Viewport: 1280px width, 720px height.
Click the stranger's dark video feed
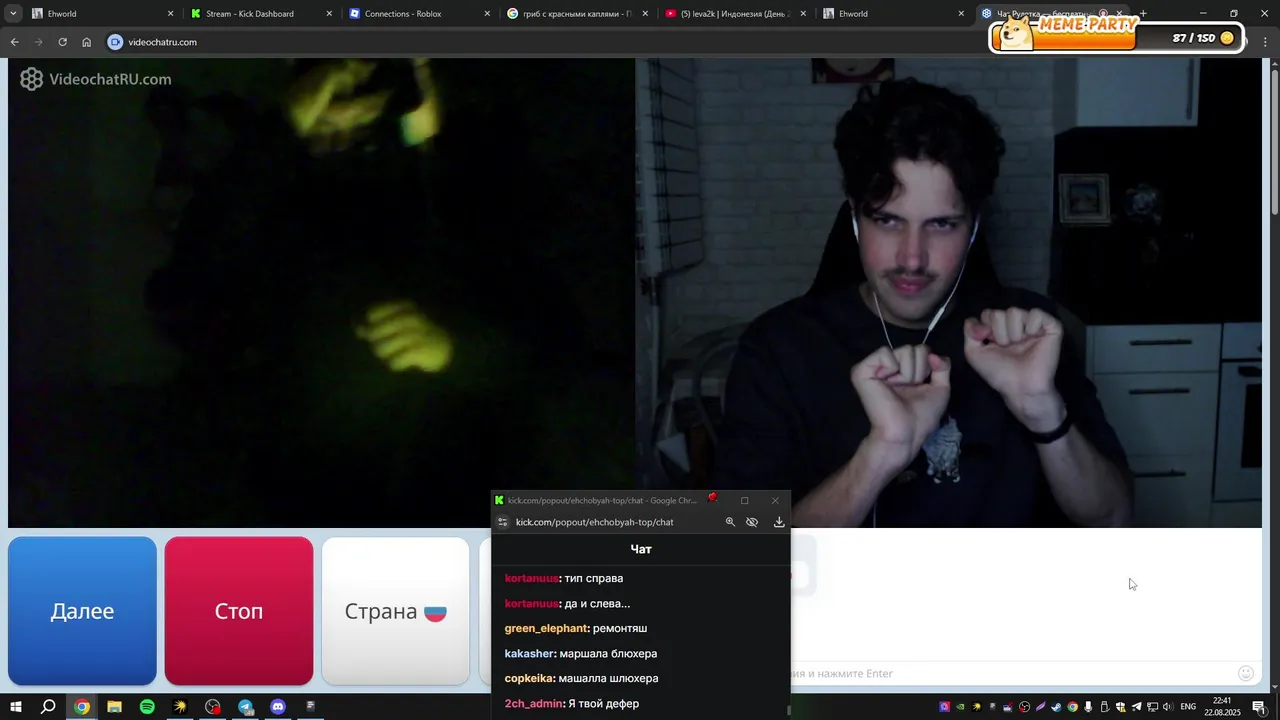321,292
